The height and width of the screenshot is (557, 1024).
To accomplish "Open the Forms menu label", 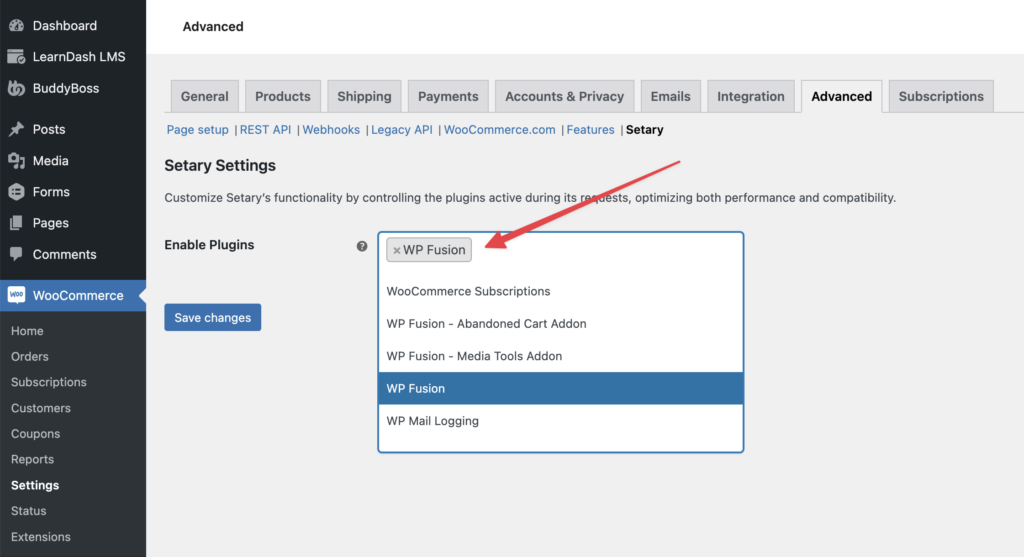I will coord(51,192).
